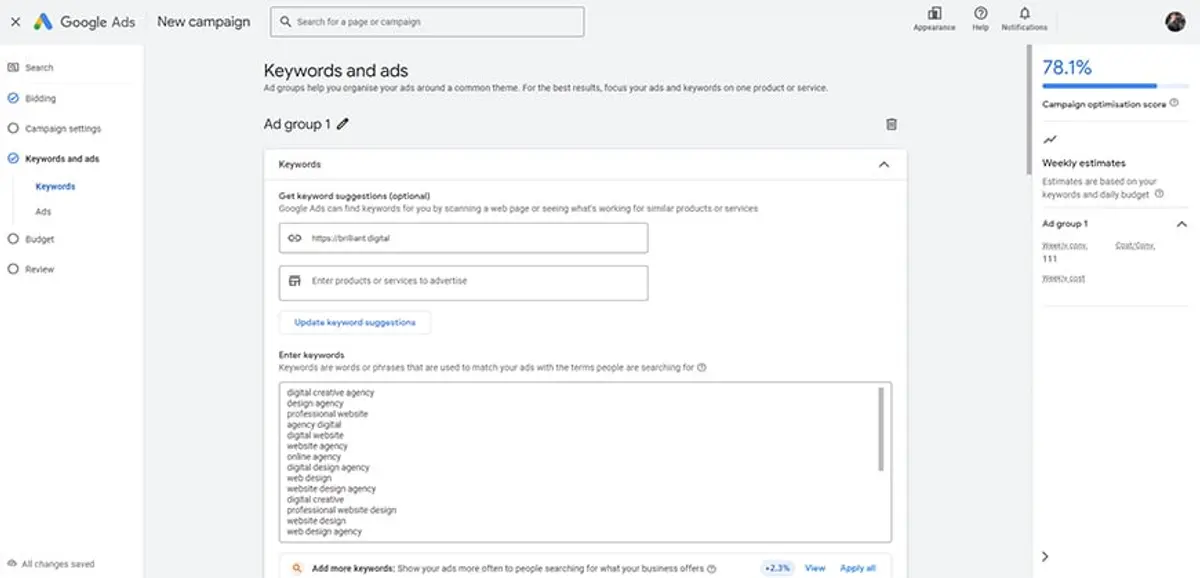Apply all suggested keywords

click(858, 567)
